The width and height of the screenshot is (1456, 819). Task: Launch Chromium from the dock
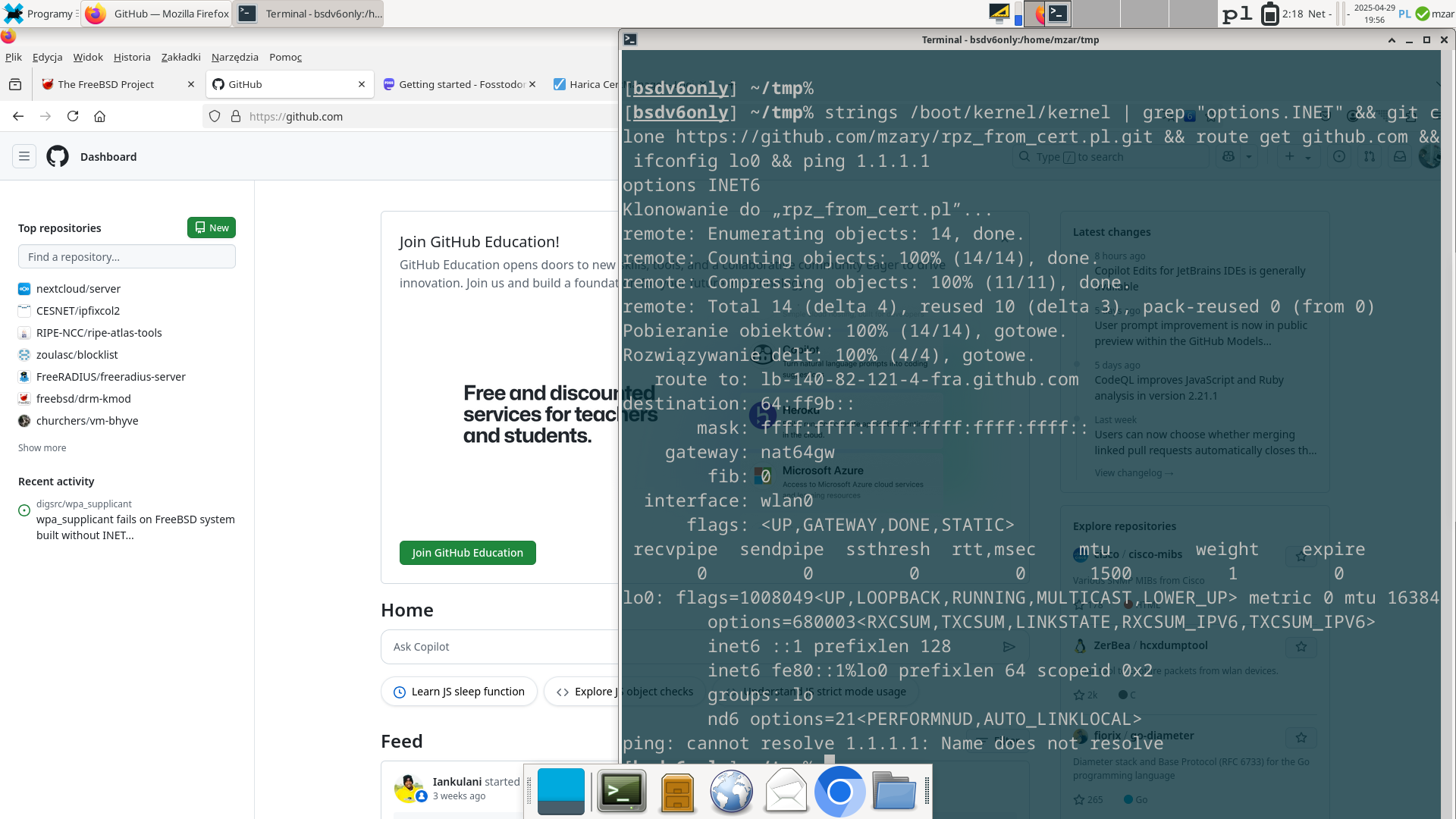tap(840, 792)
